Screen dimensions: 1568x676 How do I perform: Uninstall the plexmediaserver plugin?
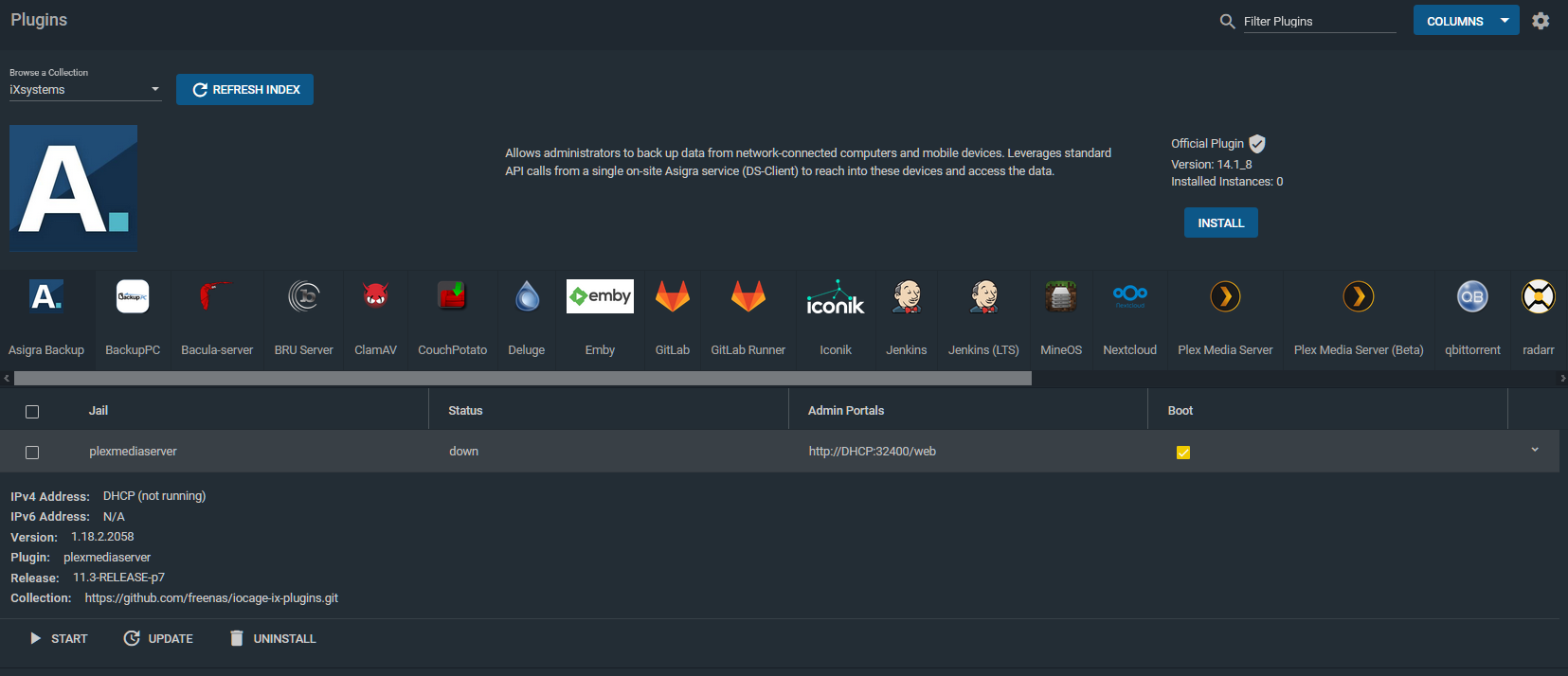tap(273, 639)
